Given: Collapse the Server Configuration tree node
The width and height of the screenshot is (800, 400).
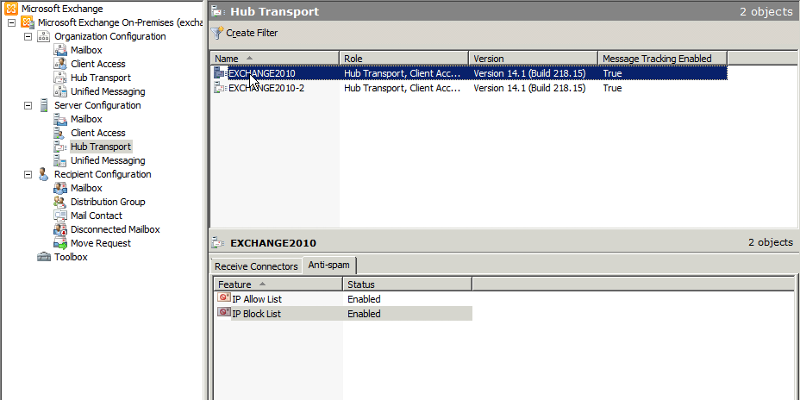Looking at the screenshot, I should point(28,106).
